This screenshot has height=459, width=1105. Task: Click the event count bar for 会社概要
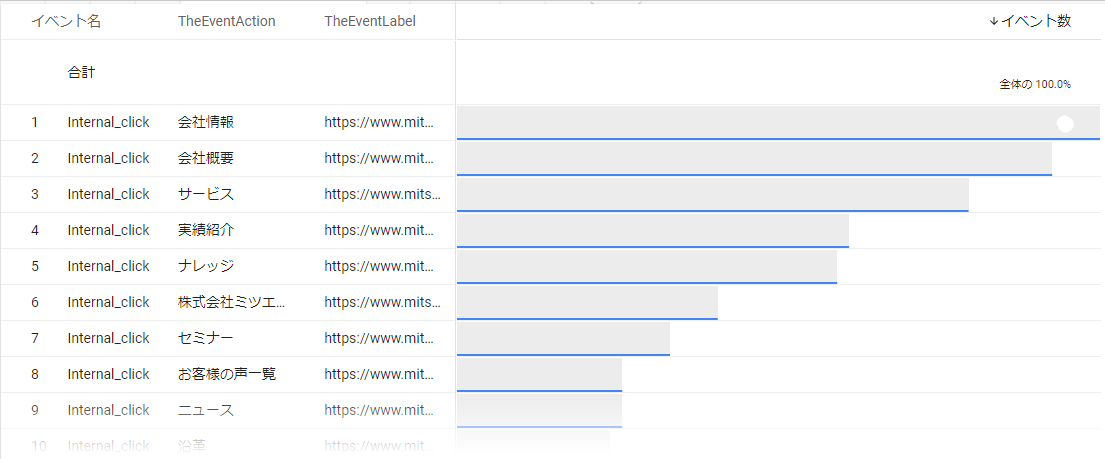coord(754,159)
